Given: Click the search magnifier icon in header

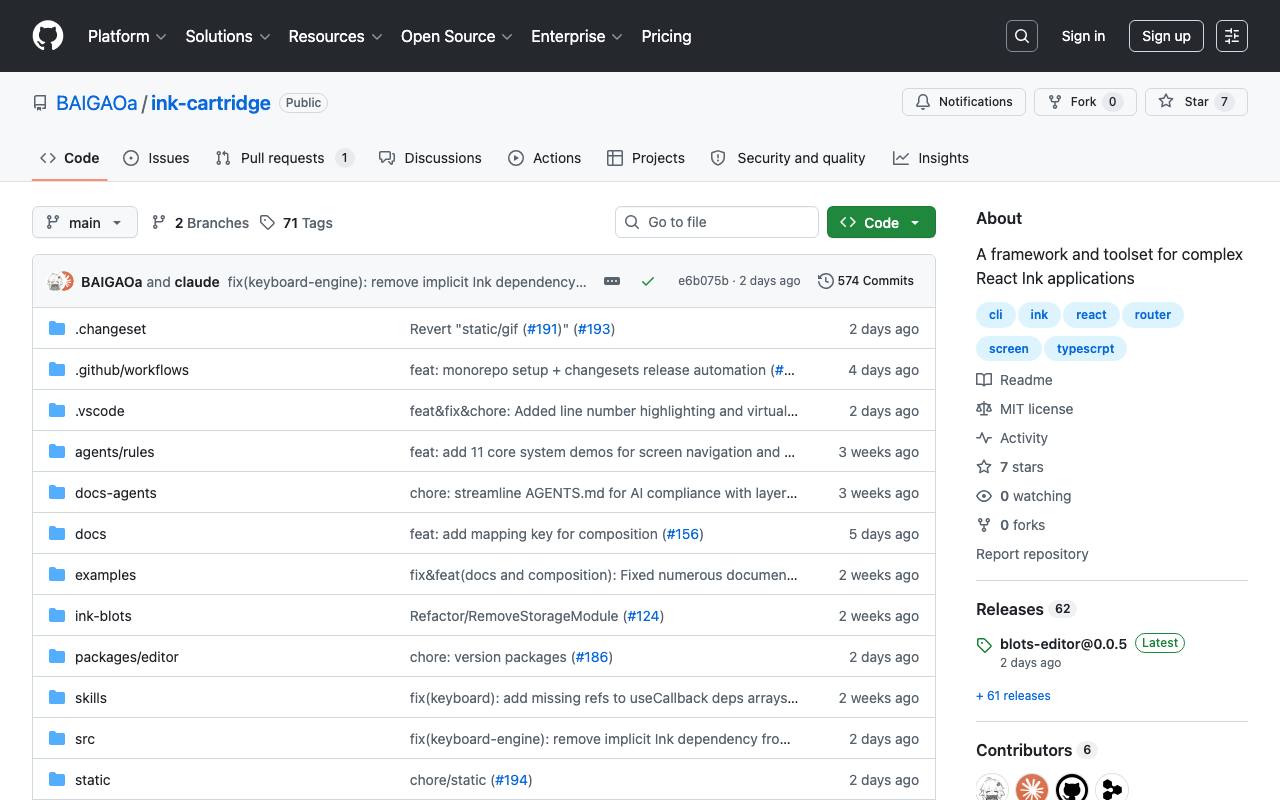Looking at the screenshot, I should coord(1022,36).
